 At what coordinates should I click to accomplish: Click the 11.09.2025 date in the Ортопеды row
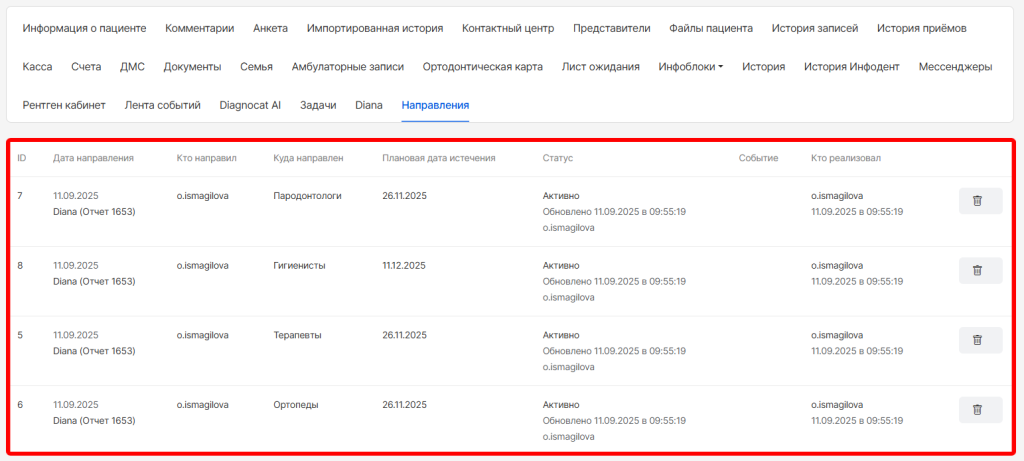click(76, 404)
